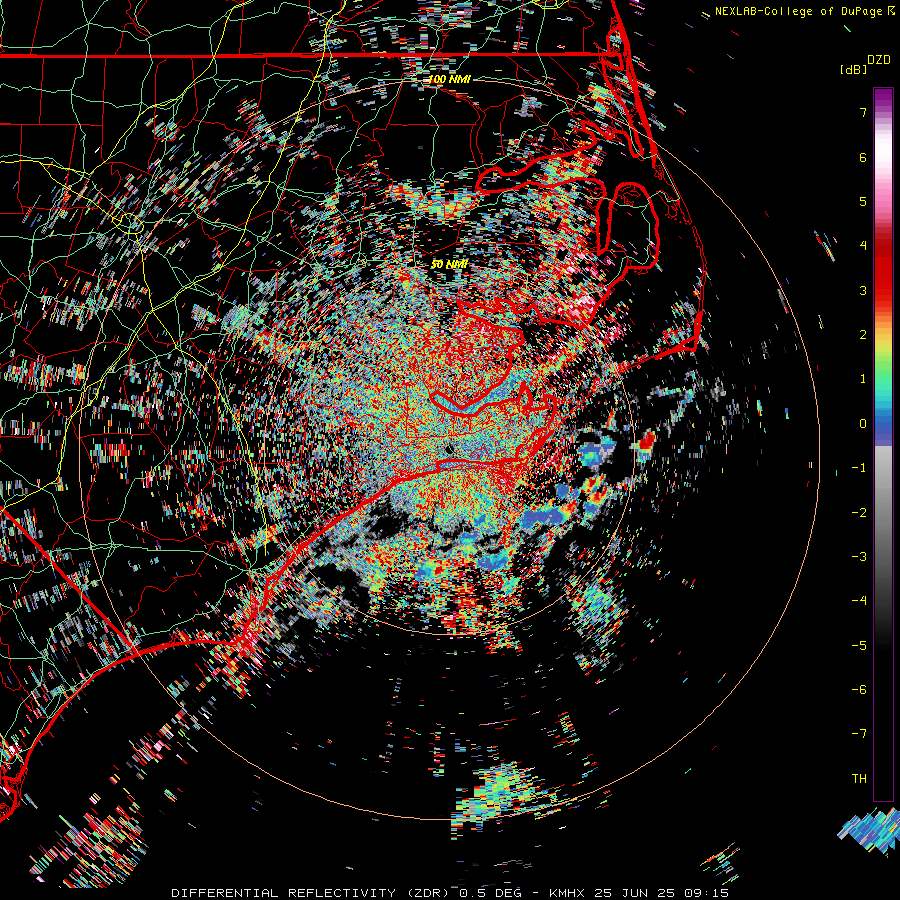The image size is (900, 900).
Task: Click the 0 value on the scale
Action: click(x=863, y=424)
